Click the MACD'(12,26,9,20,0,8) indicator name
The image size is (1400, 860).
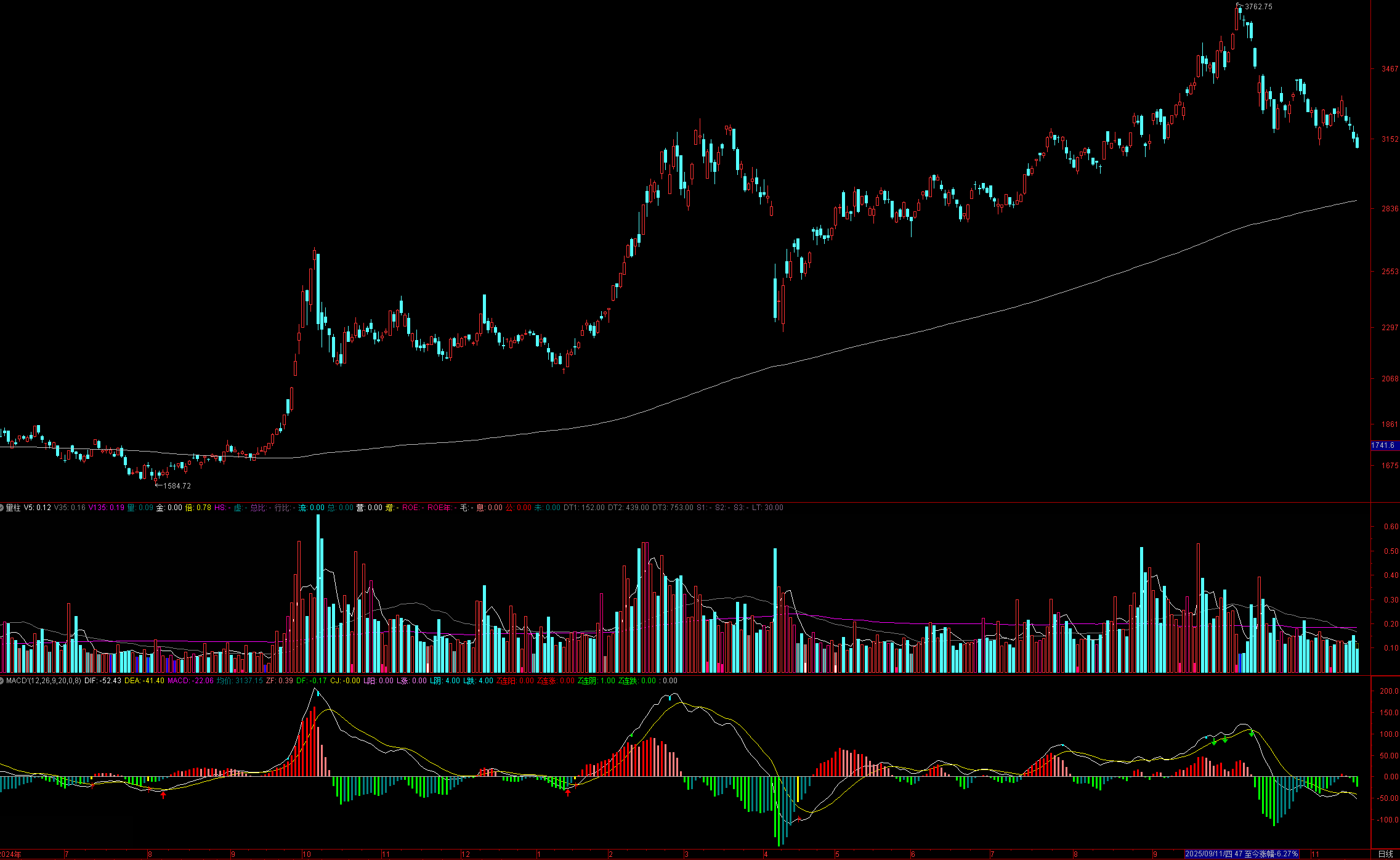(43, 681)
